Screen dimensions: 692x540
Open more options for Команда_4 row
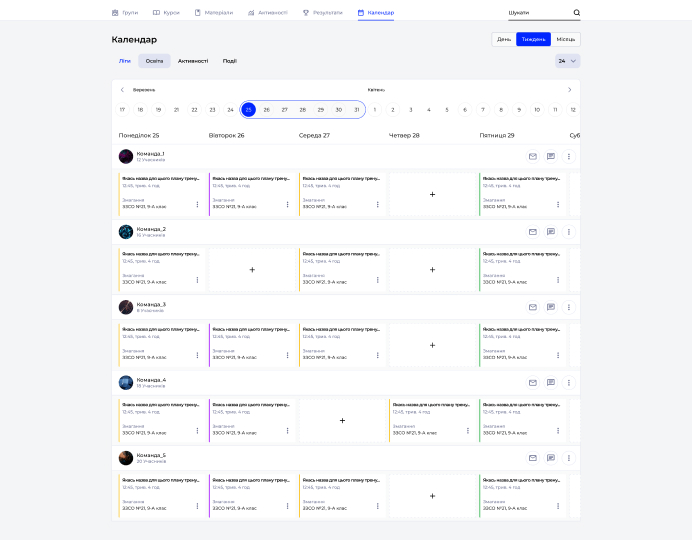(569, 382)
